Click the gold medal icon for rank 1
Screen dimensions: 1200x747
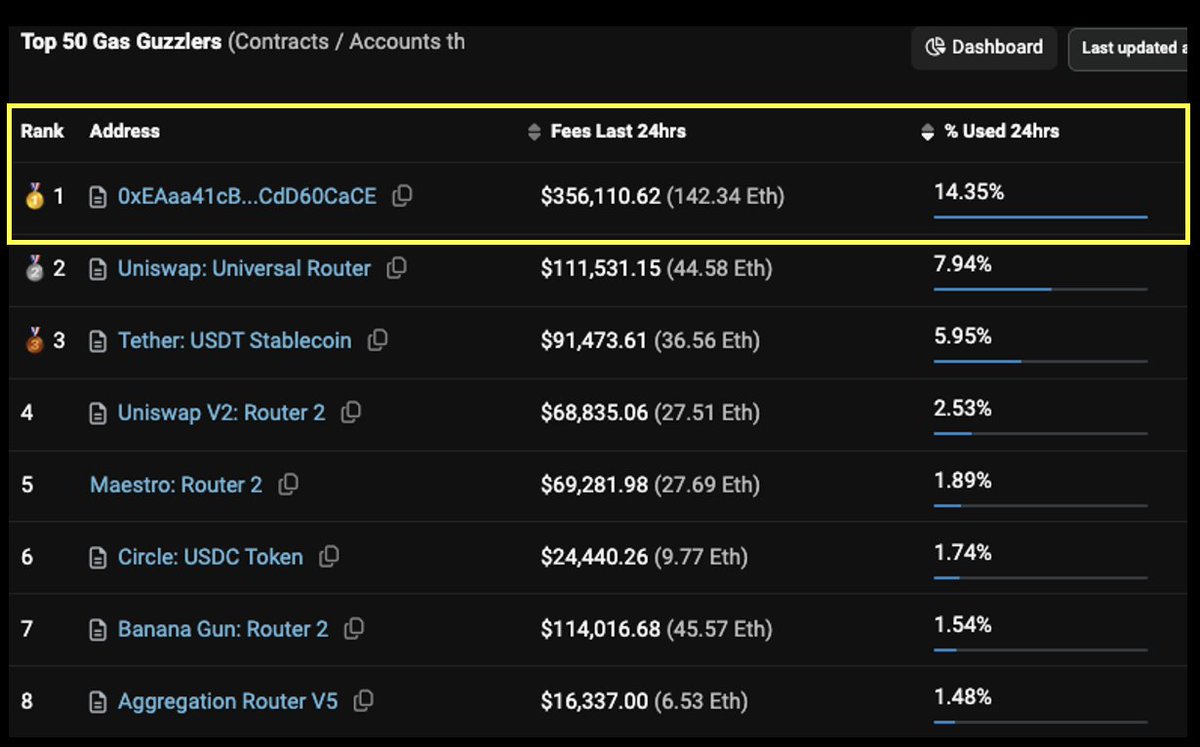pos(32,196)
